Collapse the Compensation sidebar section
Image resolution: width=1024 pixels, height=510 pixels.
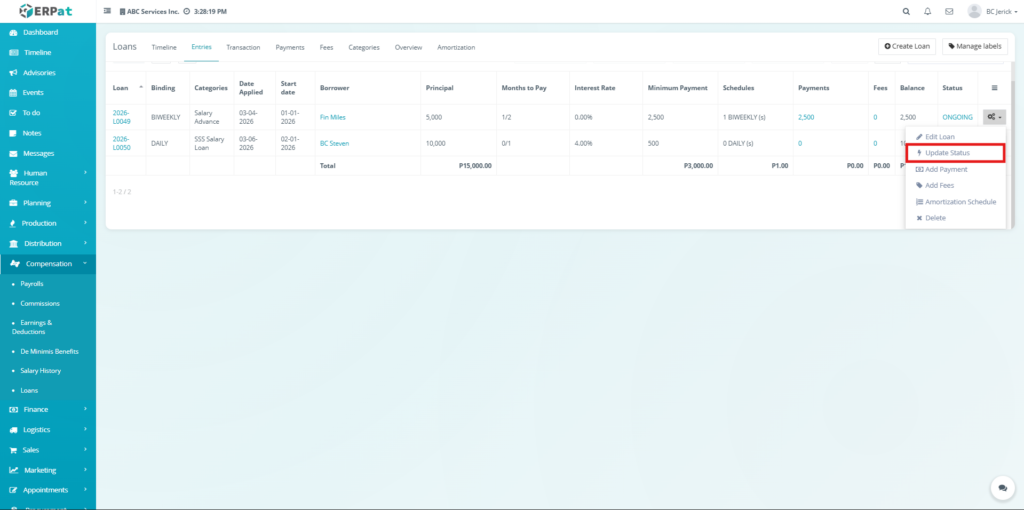pyautogui.click(x=48, y=264)
